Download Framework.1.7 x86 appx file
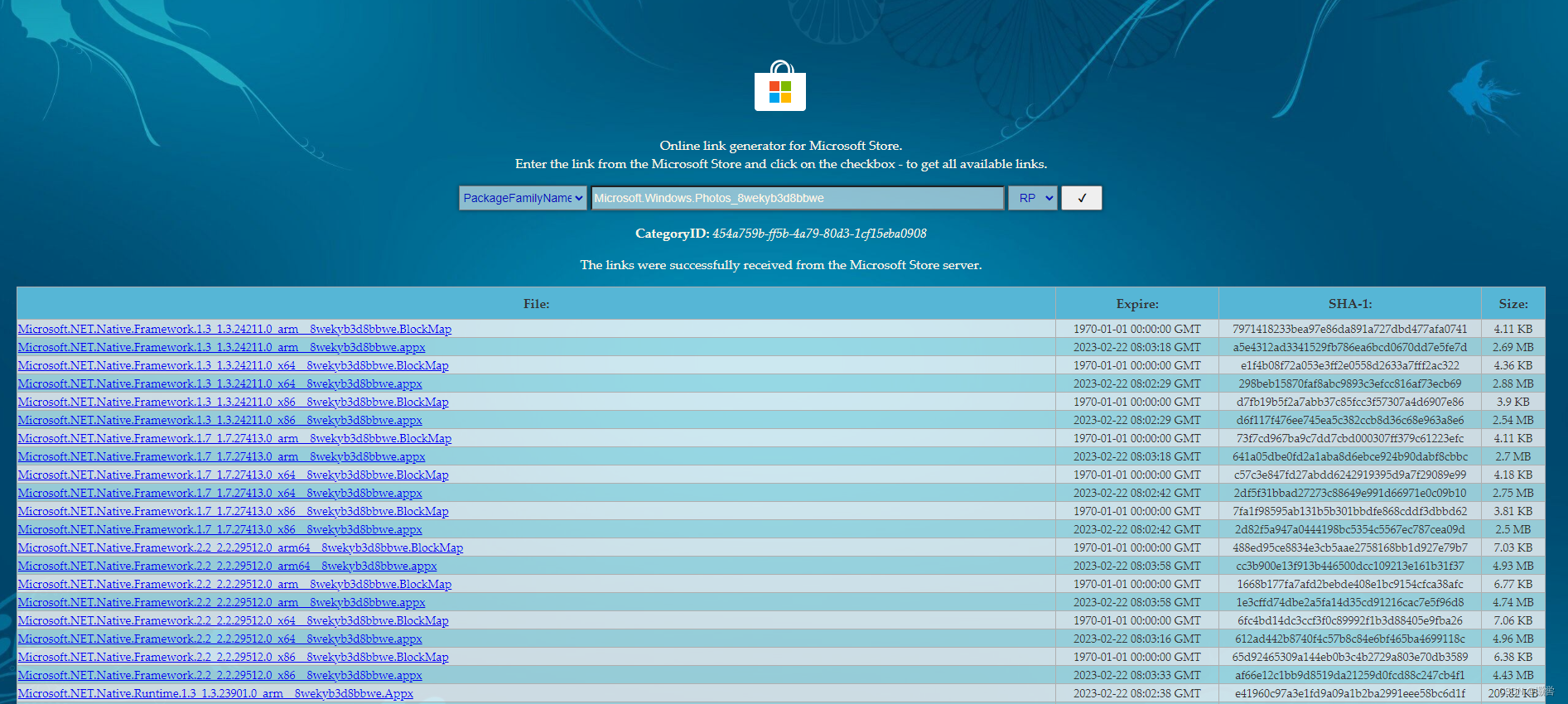This screenshot has width=1568, height=704. click(220, 529)
